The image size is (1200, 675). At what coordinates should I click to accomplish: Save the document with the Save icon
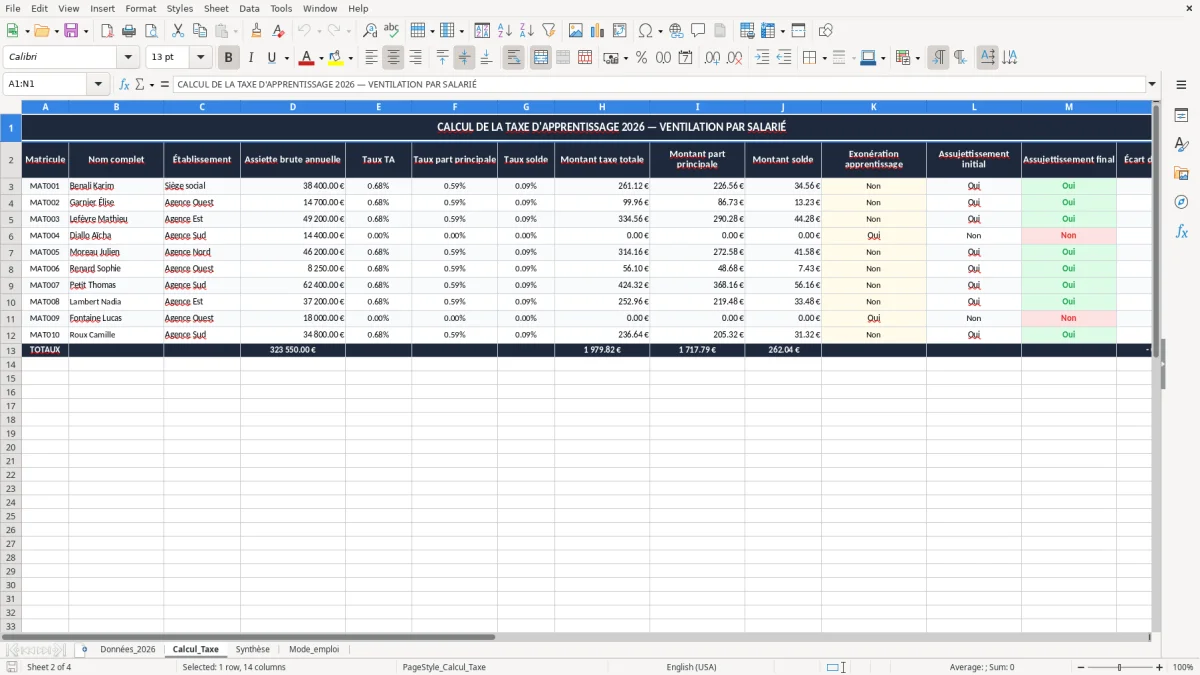70,31
